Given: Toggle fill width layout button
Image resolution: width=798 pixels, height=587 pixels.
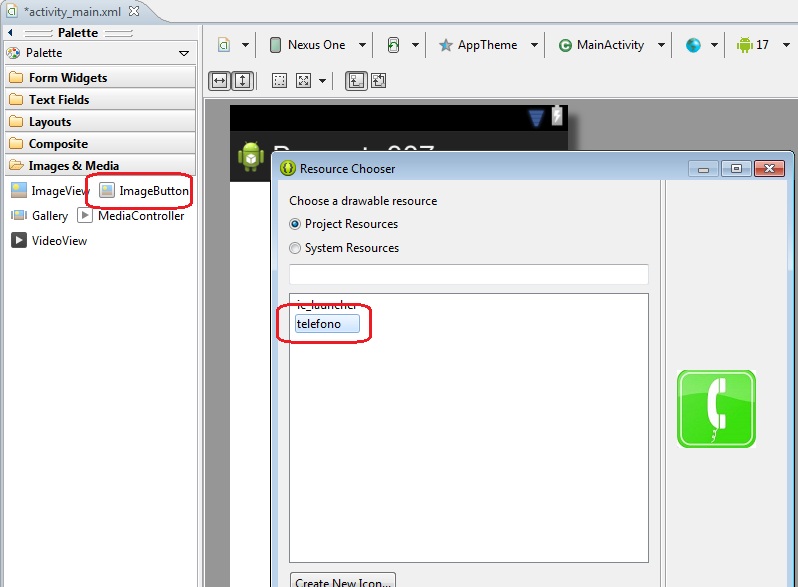Looking at the screenshot, I should point(219,80).
